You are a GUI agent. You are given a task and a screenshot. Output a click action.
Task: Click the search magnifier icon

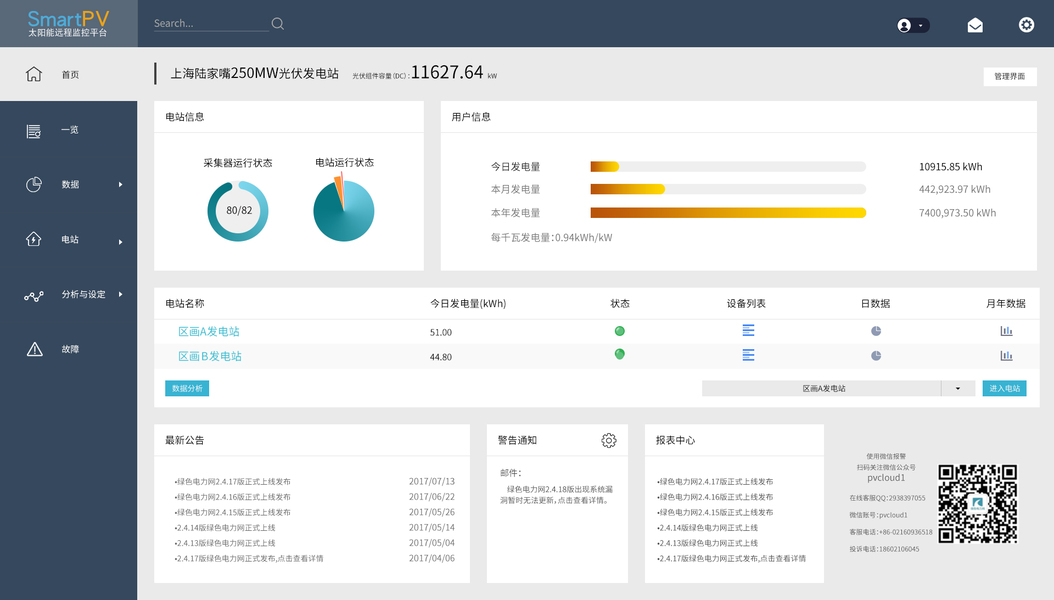click(278, 24)
